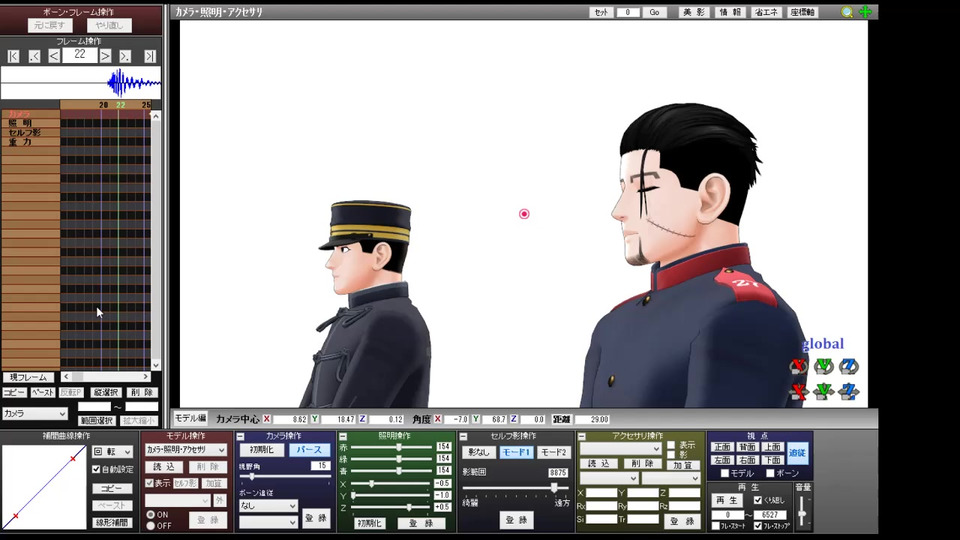Enable accessory 表示 checkbox
The width and height of the screenshot is (960, 540).
point(671,445)
